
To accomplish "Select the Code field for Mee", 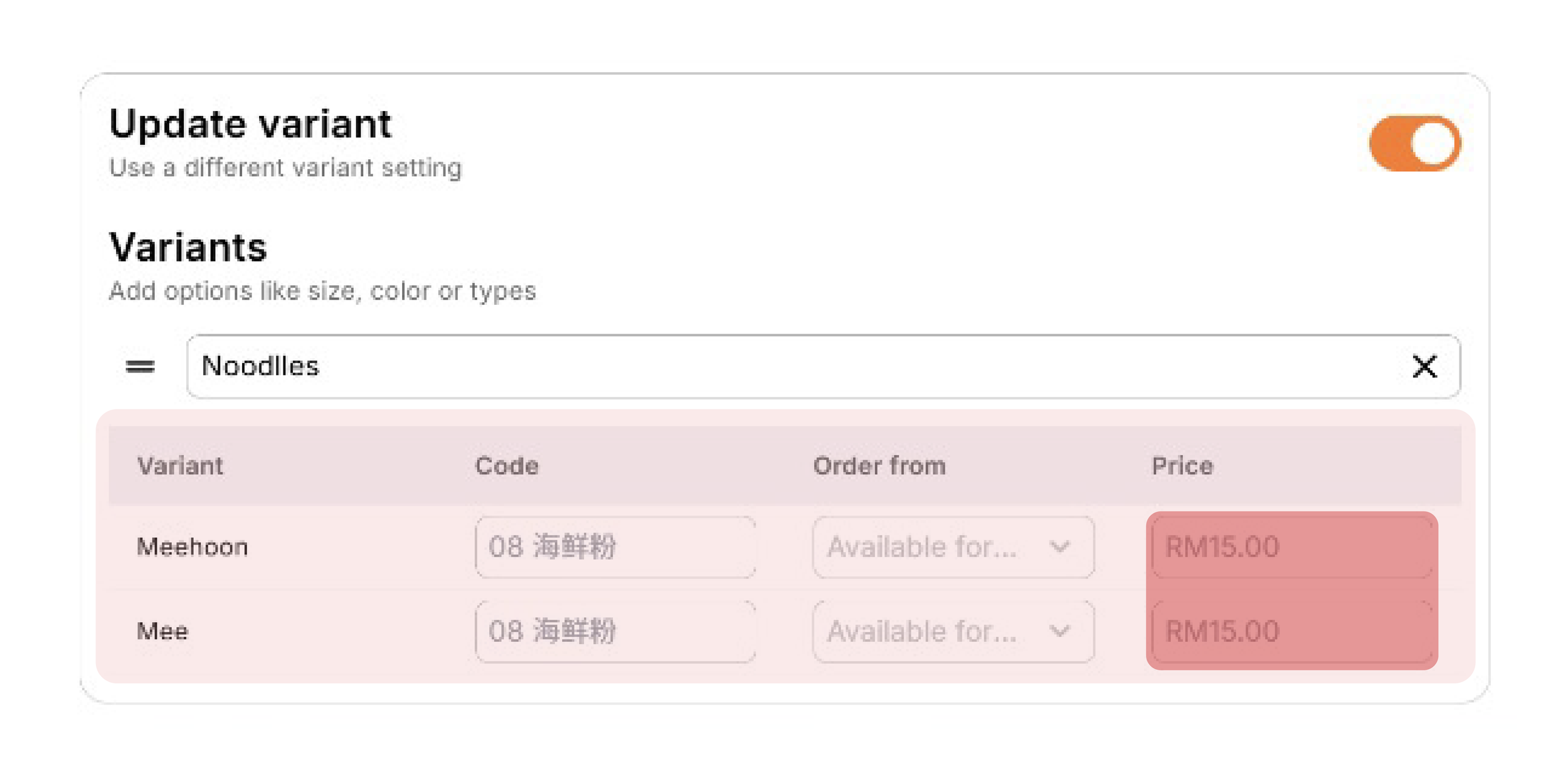I will (615, 631).
